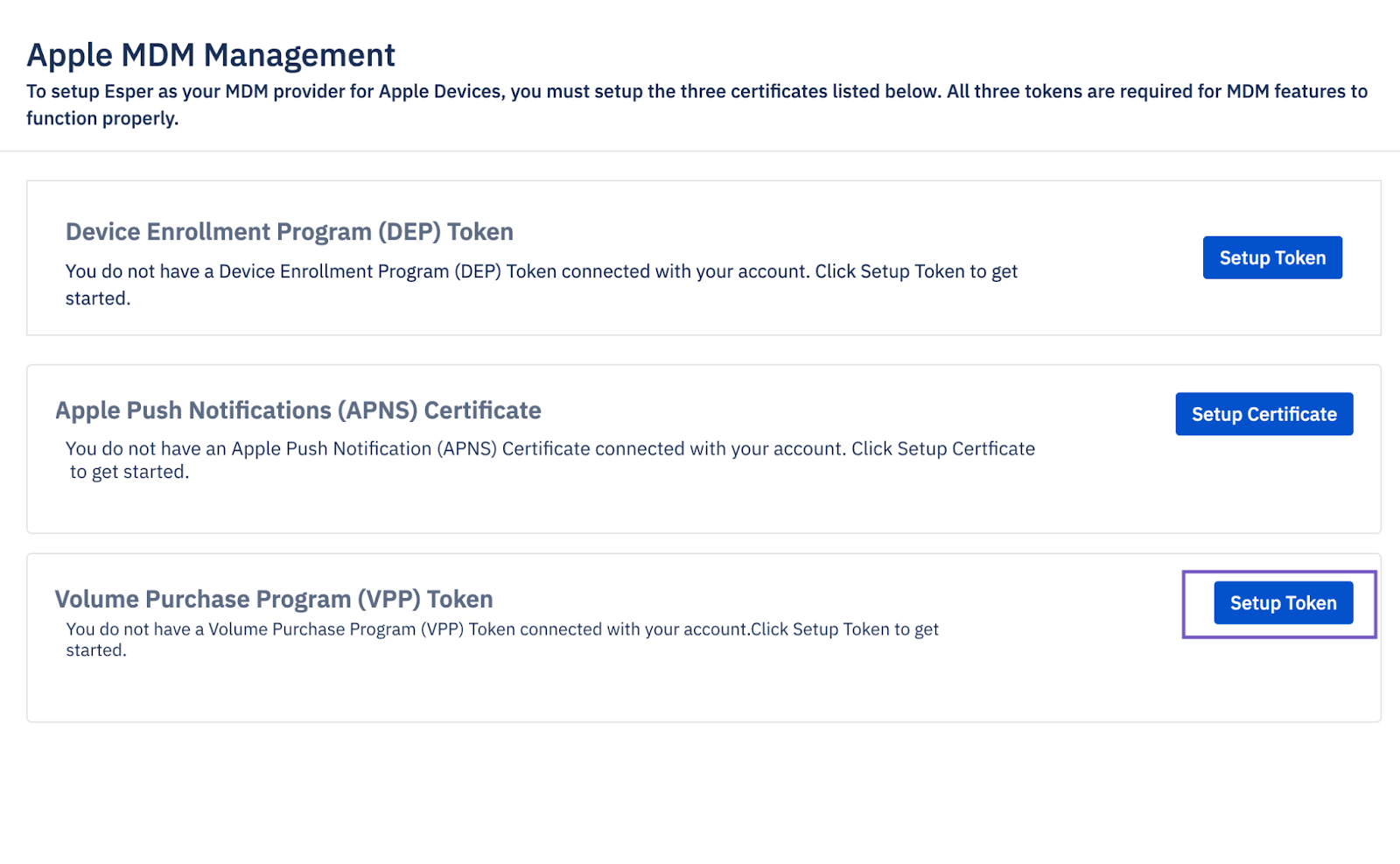This screenshot has width=1400, height=864.
Task: Click the Setup Certificate button
Action: tap(1263, 413)
